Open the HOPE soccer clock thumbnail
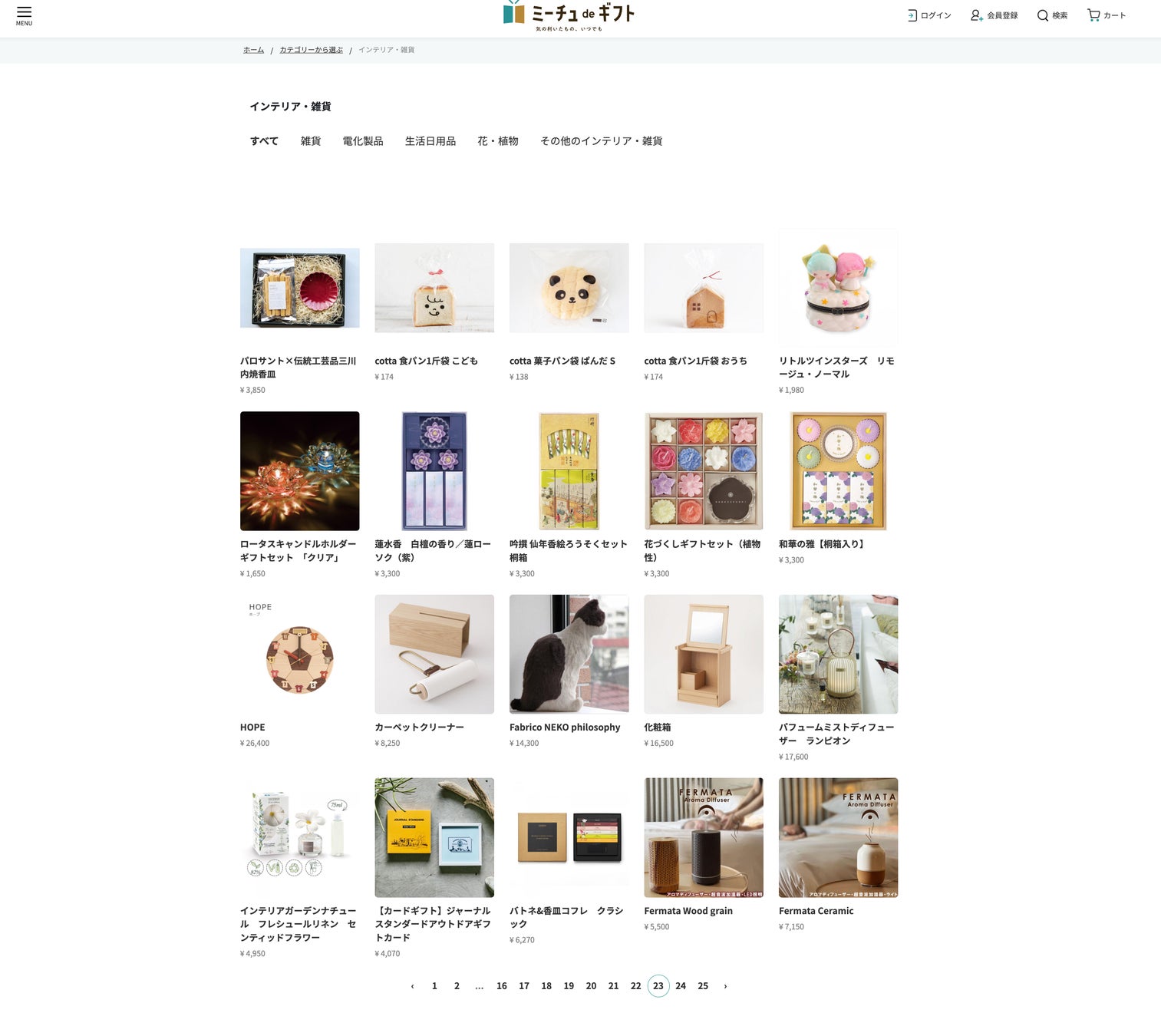This screenshot has width=1161, height=1036. pyautogui.click(x=300, y=655)
